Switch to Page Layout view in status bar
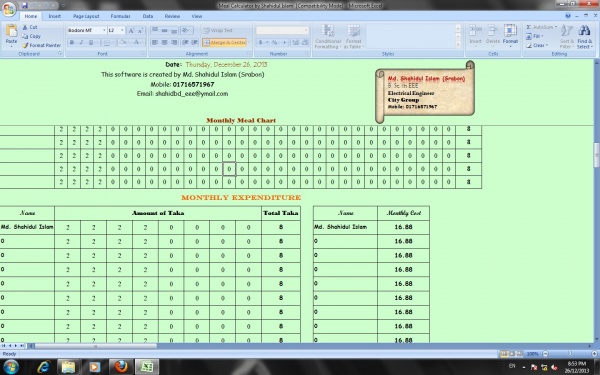 pos(512,354)
